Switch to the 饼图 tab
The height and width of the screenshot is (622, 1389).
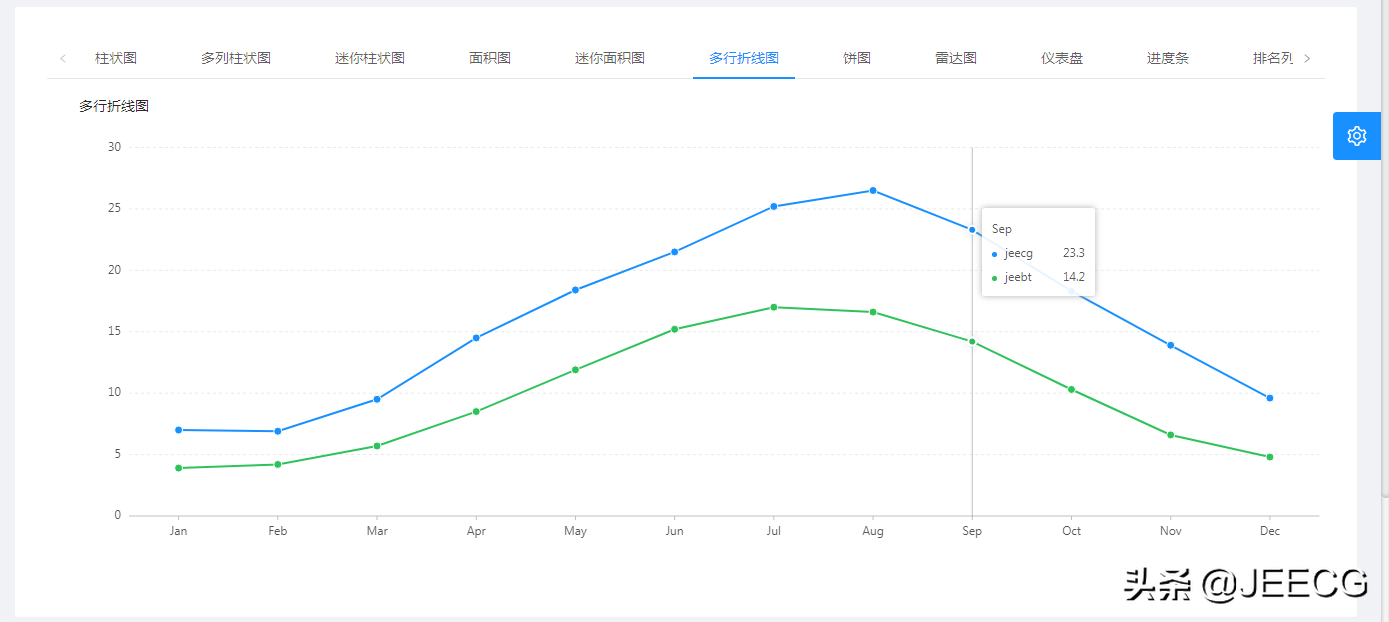point(857,58)
